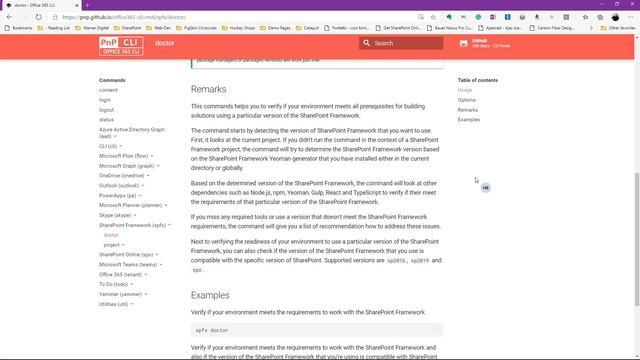Reload the current page
This screenshot has height=360, width=640.
tap(38, 17)
